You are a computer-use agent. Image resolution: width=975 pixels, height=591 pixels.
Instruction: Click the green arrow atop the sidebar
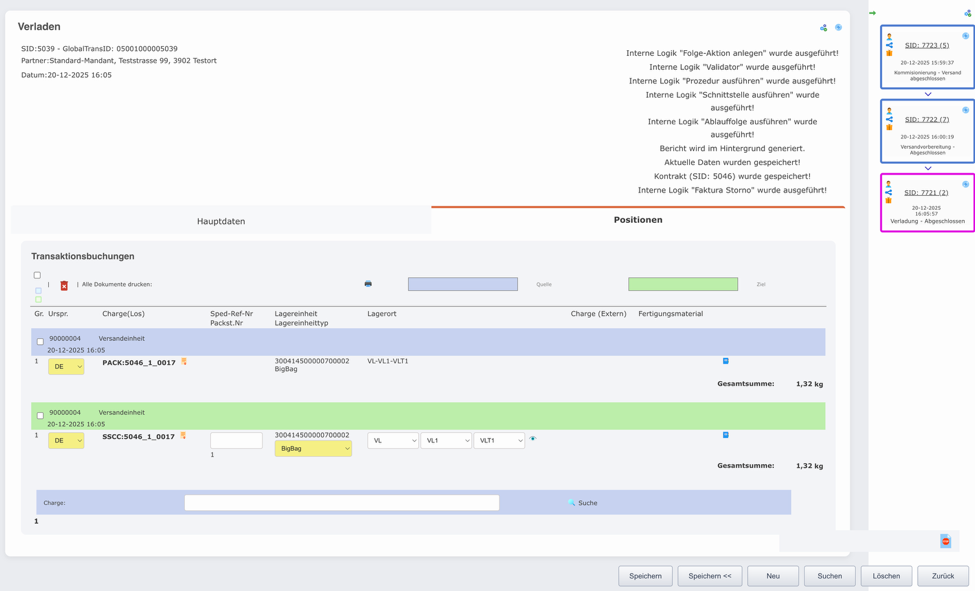point(872,13)
